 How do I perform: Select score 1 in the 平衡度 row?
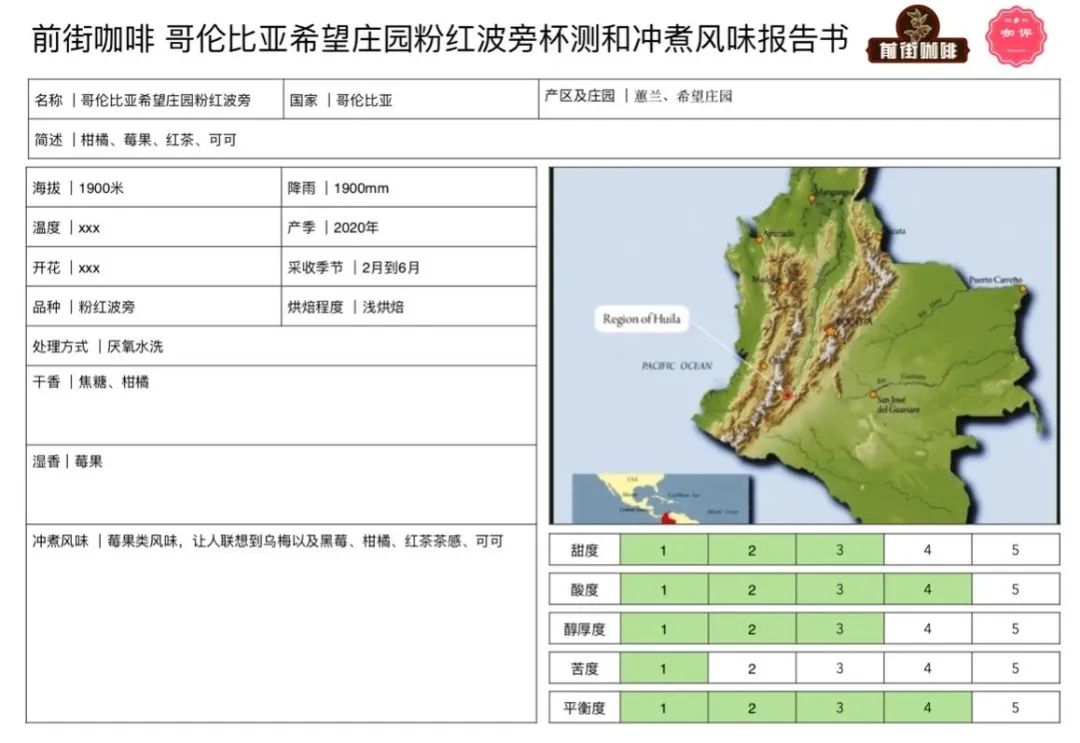pos(664,708)
